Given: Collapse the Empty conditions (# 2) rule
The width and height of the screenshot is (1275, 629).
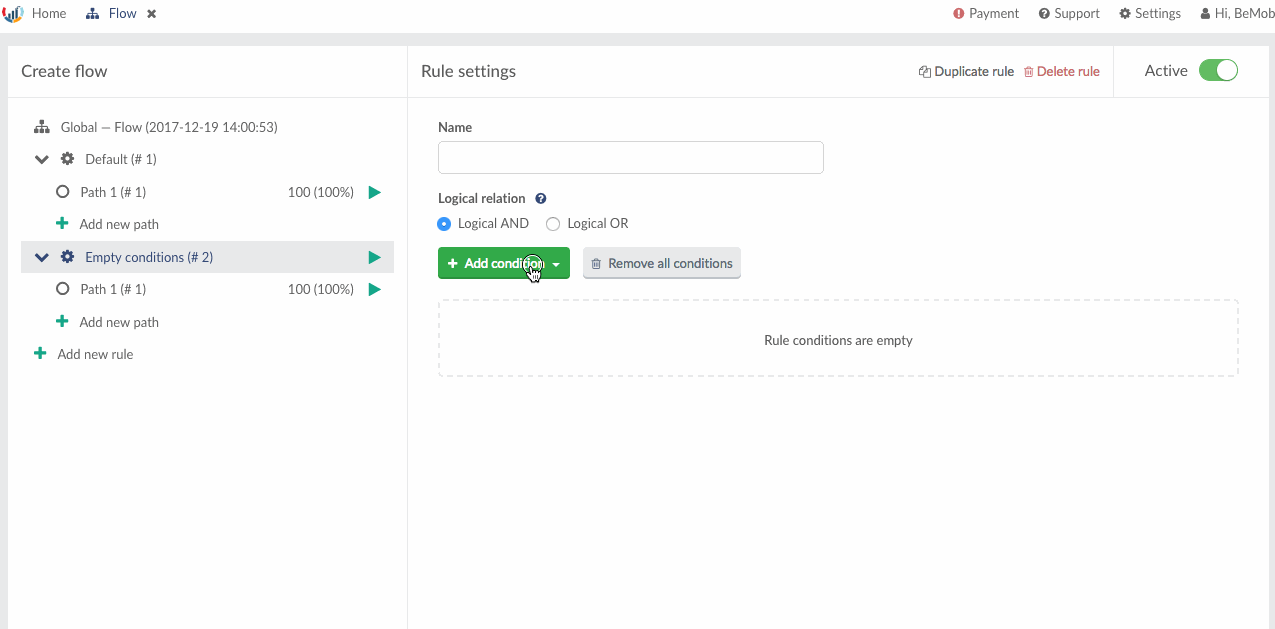Looking at the screenshot, I should pyautogui.click(x=42, y=258).
